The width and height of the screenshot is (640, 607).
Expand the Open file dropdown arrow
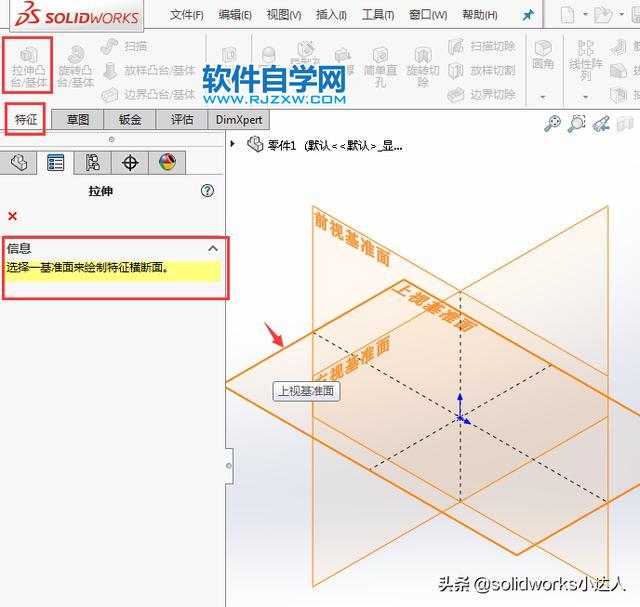pos(622,15)
